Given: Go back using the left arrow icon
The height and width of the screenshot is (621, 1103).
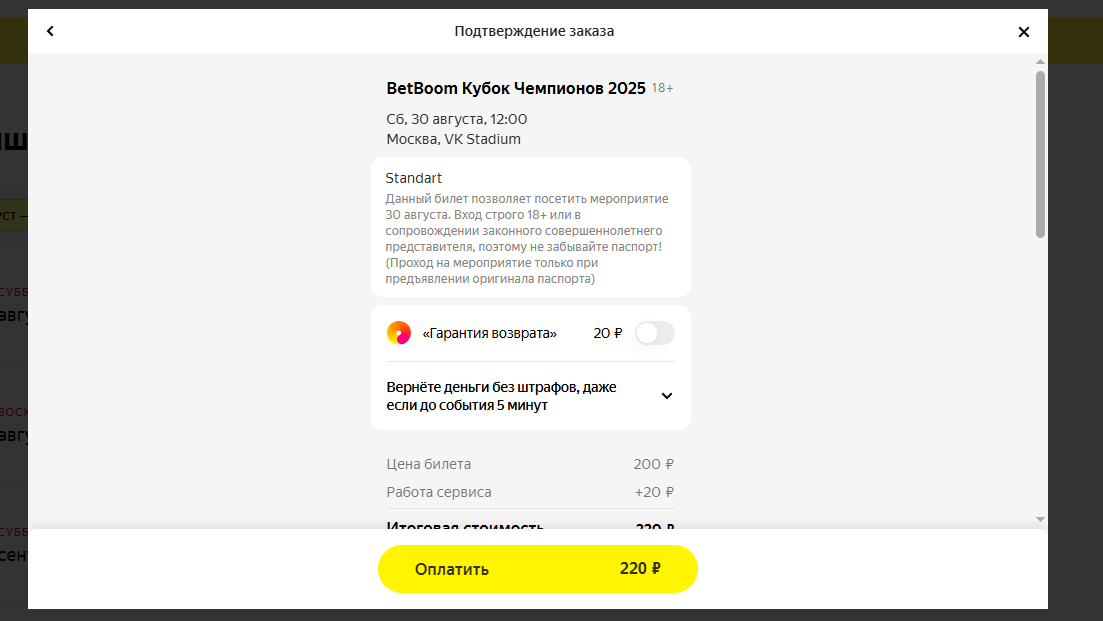Looking at the screenshot, I should [x=50, y=31].
